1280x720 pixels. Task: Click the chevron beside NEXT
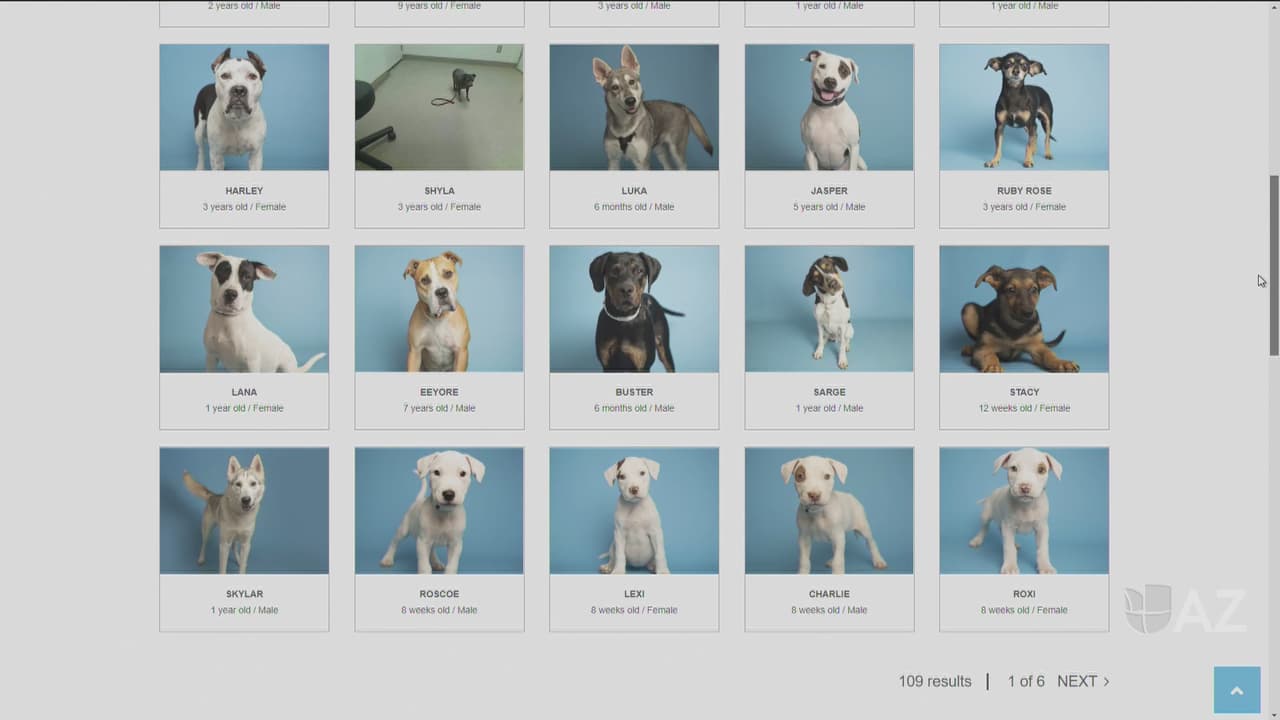pos(1106,682)
